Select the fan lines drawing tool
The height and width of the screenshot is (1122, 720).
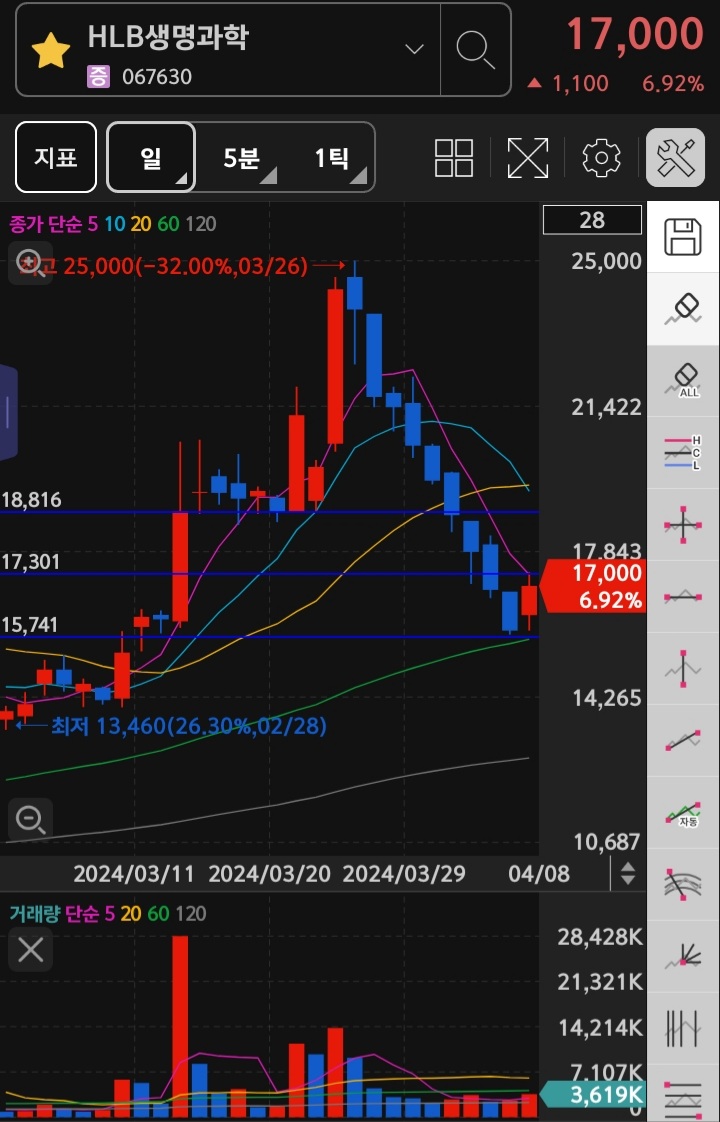point(683,957)
